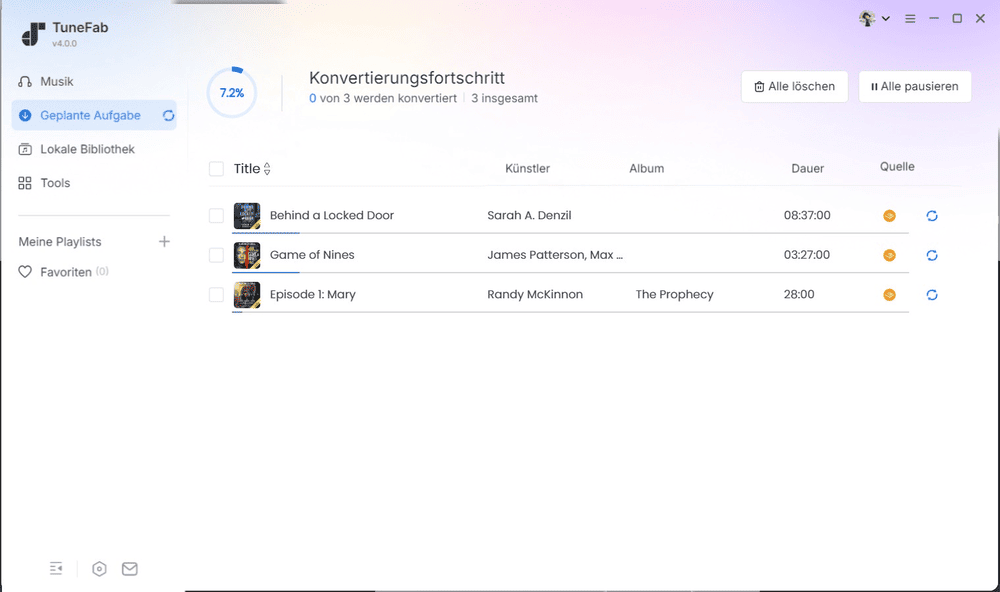
Task: Open the hamburger menu at top right
Action: pos(908,18)
